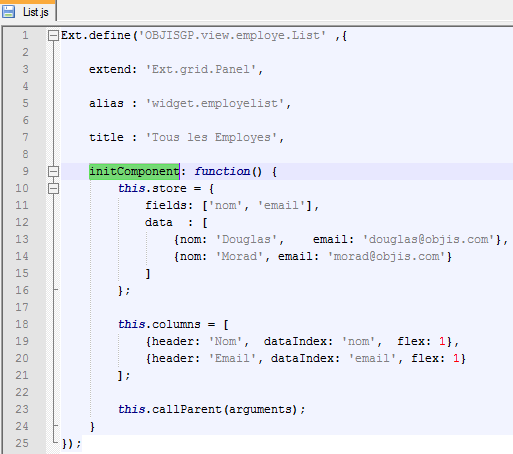Screen dimensions: 513x454
Task: Click the extend keyword on line 3
Action: [x=110, y=69]
